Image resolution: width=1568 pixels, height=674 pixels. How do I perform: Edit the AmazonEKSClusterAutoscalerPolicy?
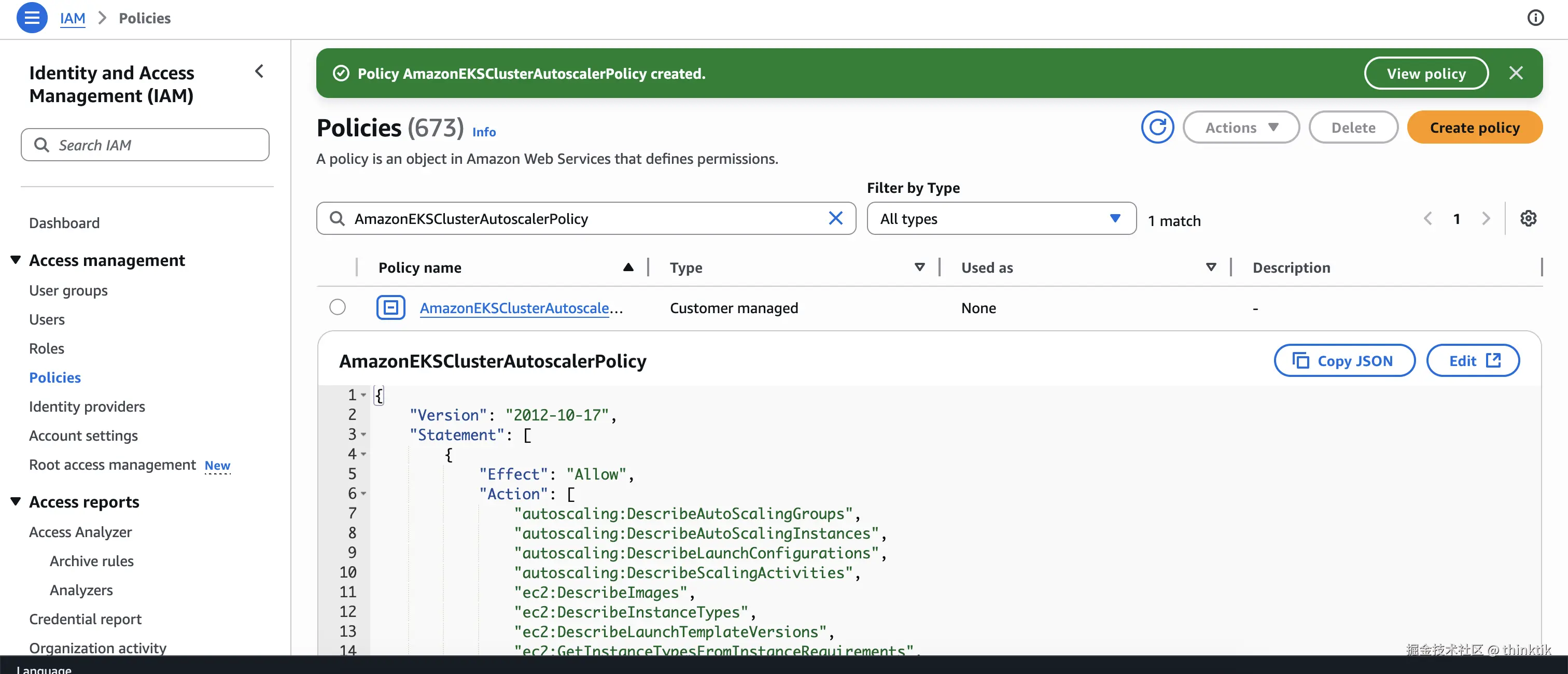point(1473,360)
